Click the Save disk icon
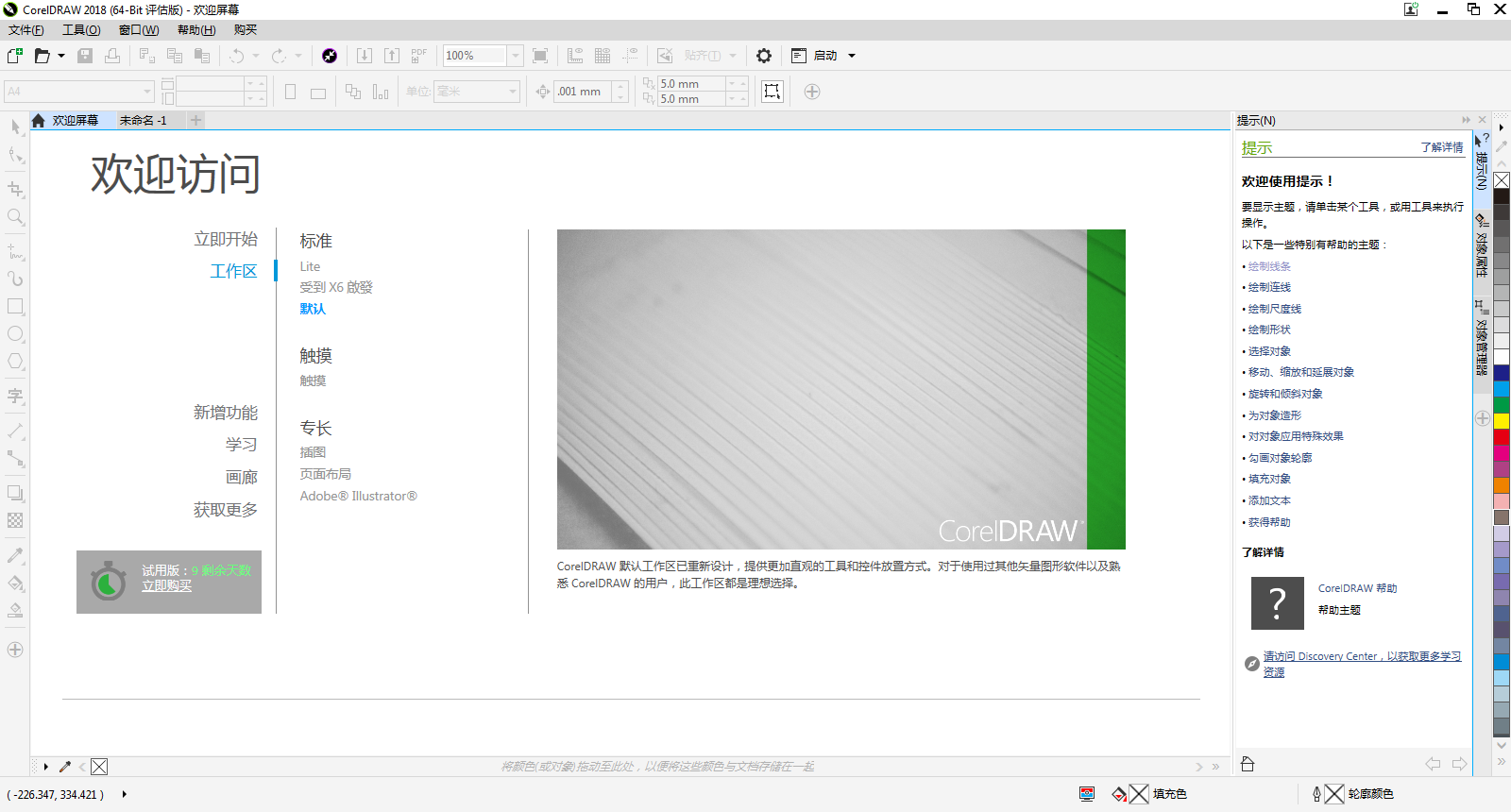 85,56
